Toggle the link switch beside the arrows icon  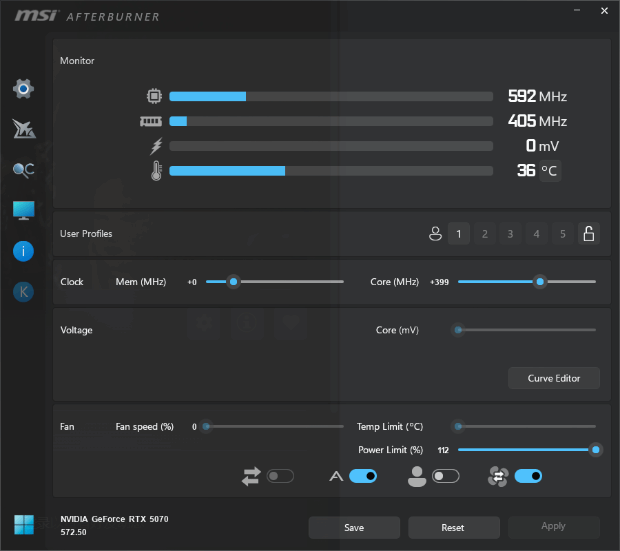tap(280, 476)
